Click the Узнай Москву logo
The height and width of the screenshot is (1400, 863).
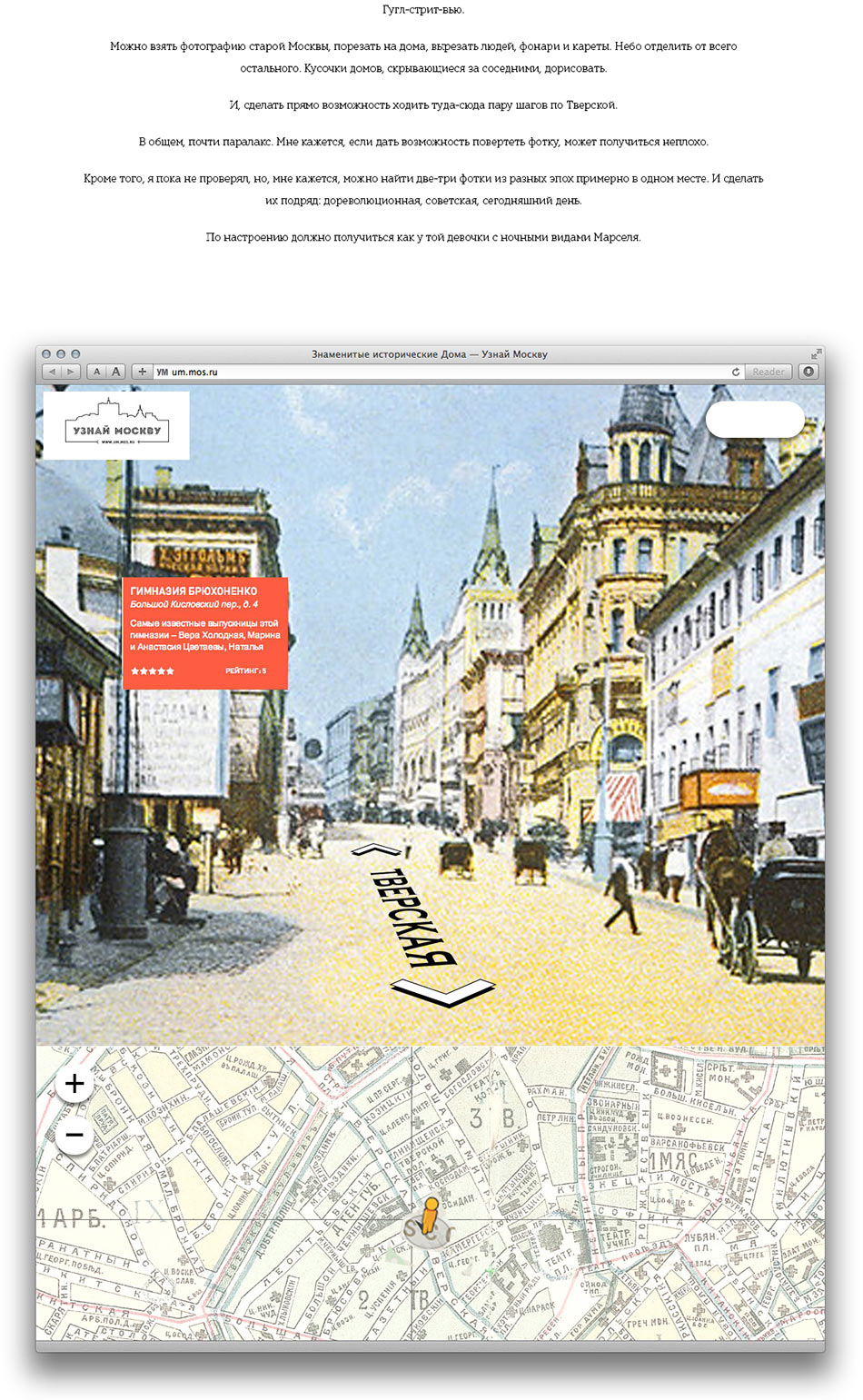116,425
